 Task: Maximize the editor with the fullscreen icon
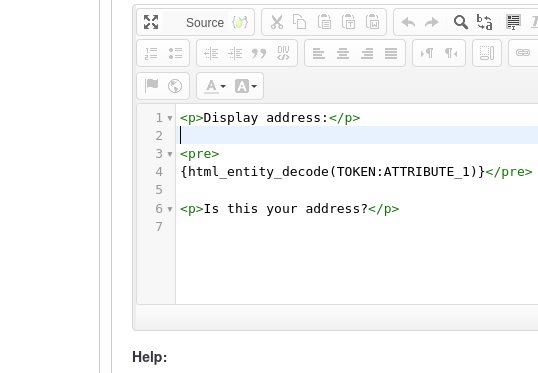(151, 22)
